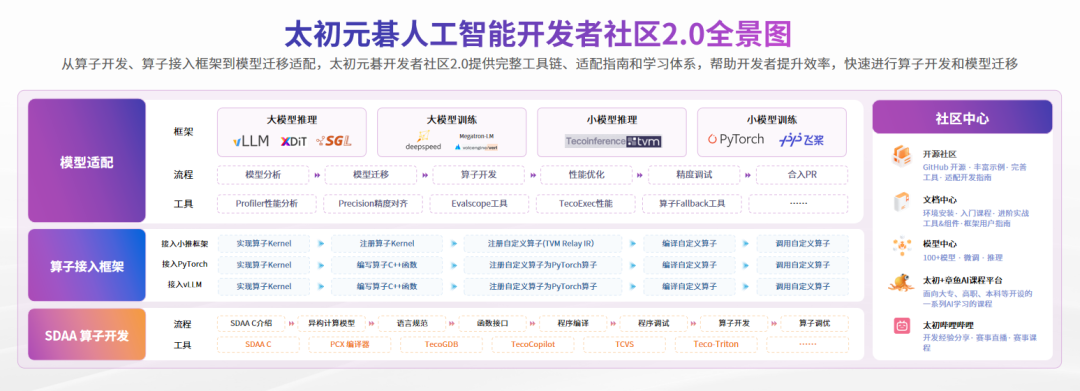Click the 飞桨 PaddlePaddle logo
The height and width of the screenshot is (391, 1080).
coord(801,140)
